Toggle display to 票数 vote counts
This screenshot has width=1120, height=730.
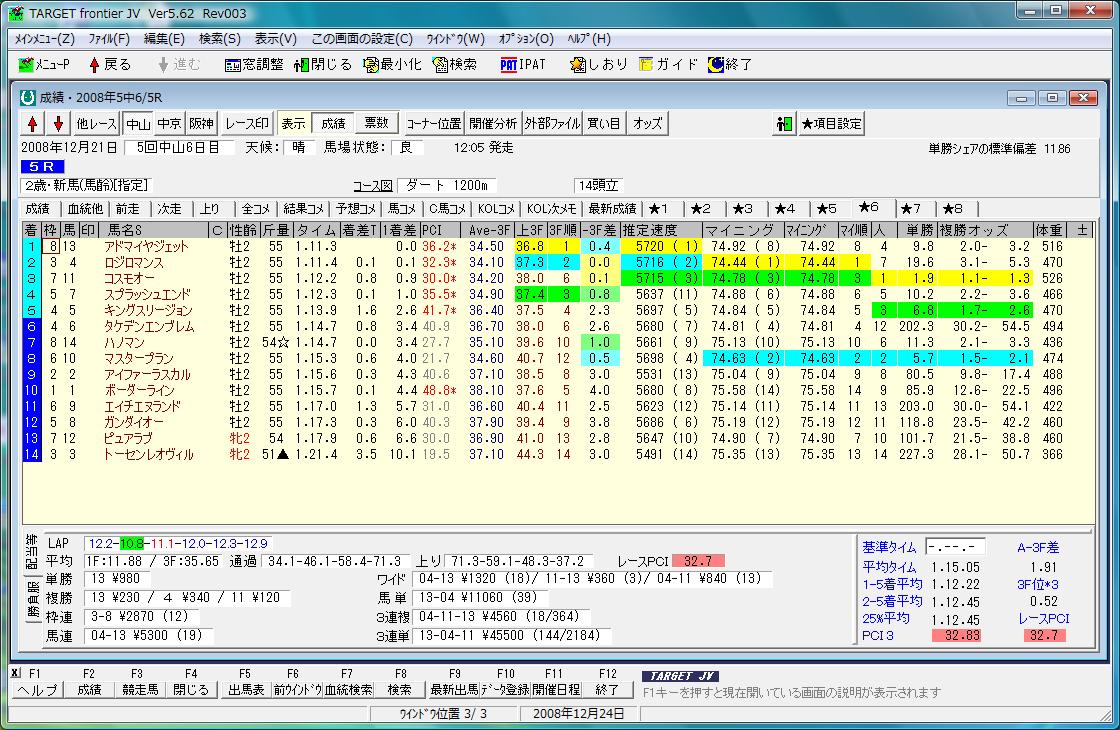[376, 124]
